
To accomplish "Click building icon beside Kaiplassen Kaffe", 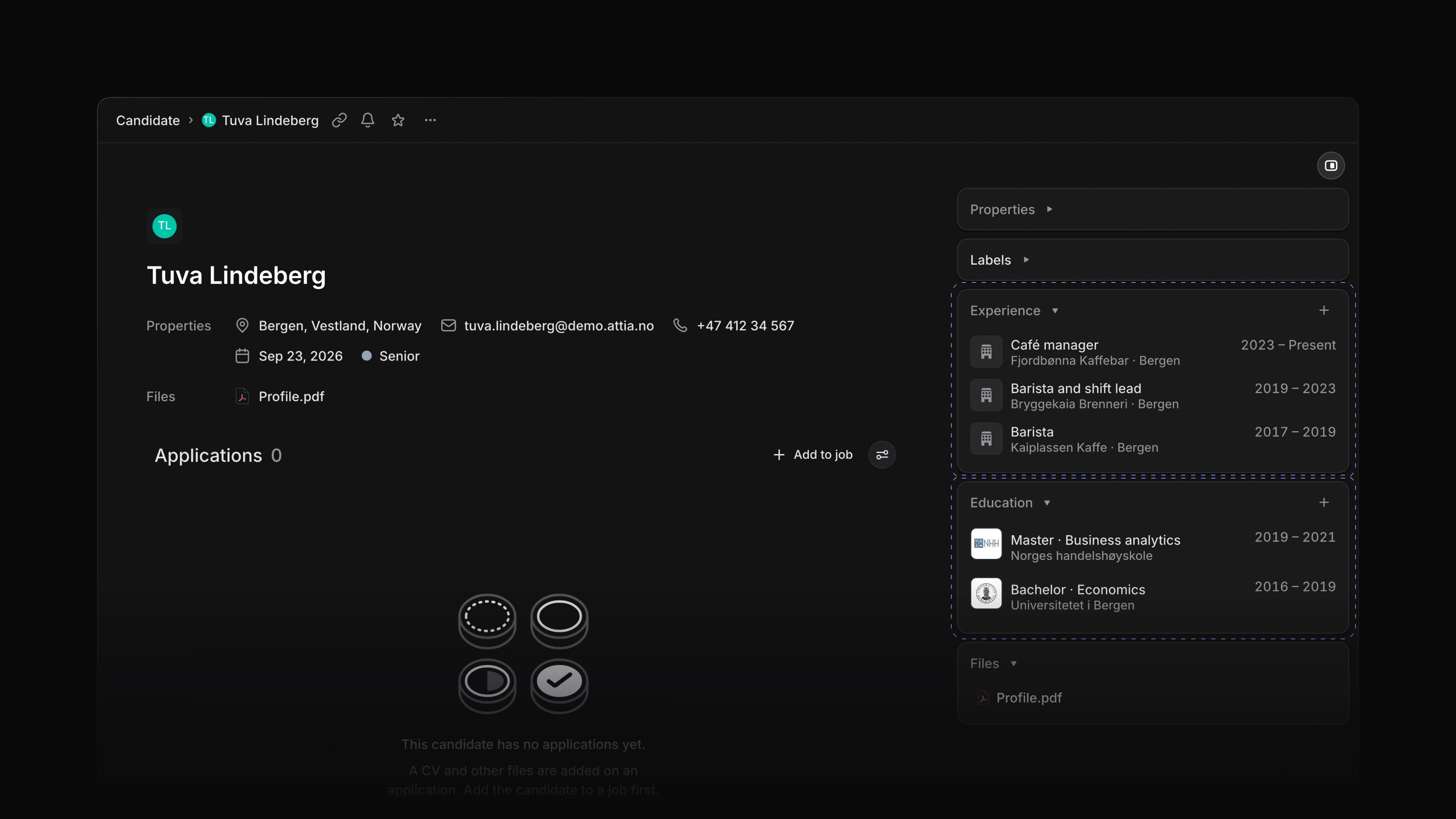I will [986, 439].
